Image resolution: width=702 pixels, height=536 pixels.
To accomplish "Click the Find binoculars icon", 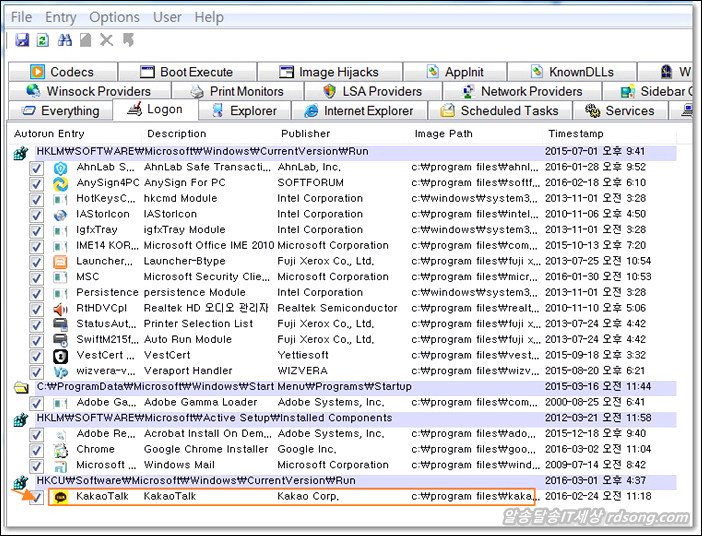I will tap(65, 40).
